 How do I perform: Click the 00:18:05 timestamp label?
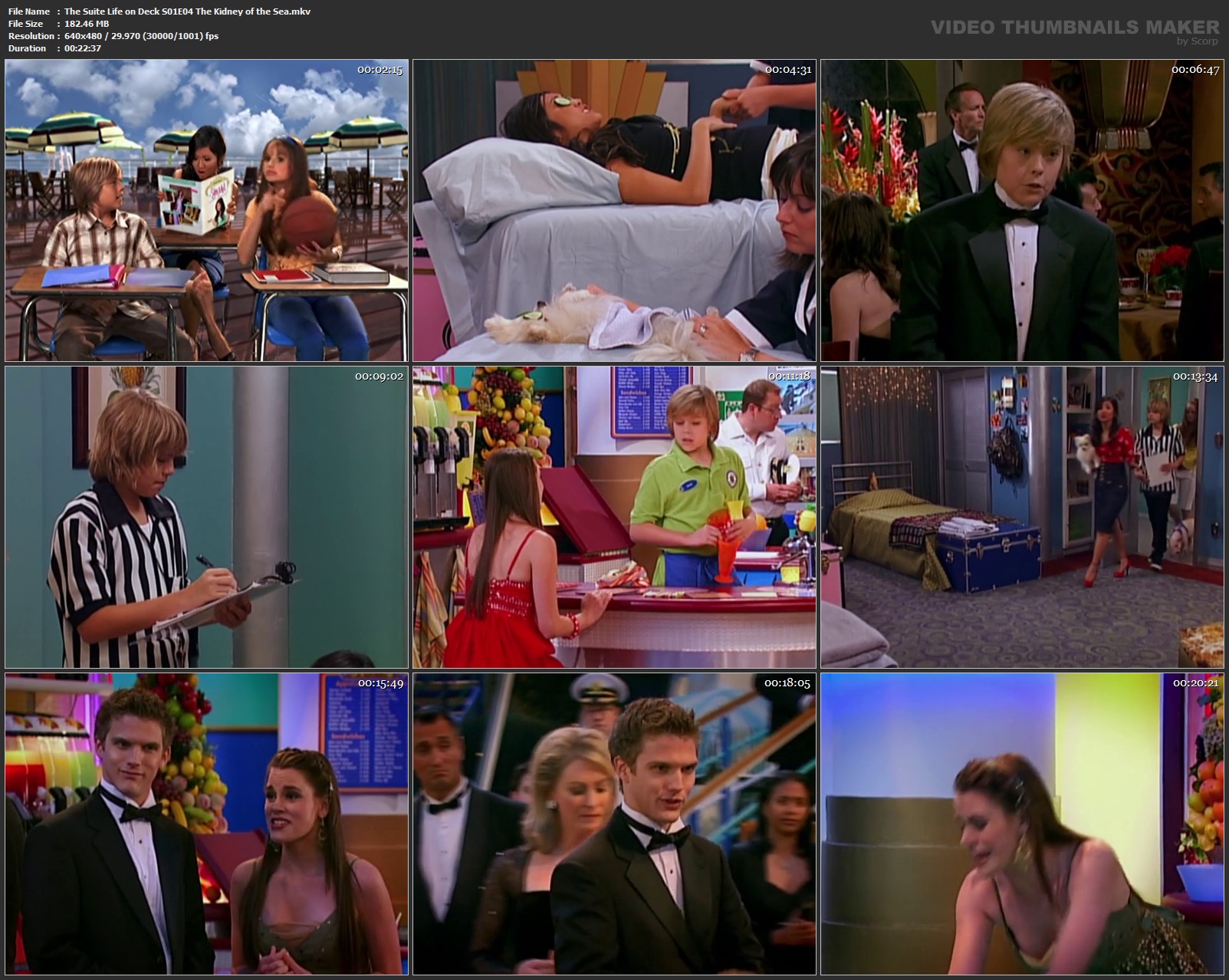point(787,682)
